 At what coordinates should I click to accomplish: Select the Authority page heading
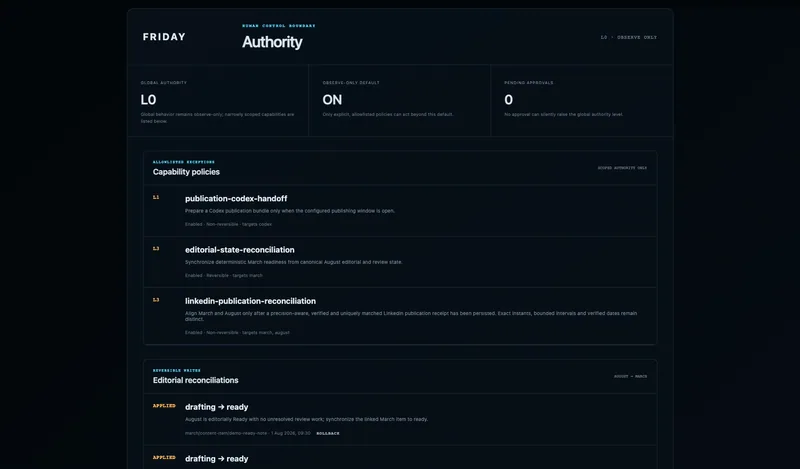(x=272, y=42)
